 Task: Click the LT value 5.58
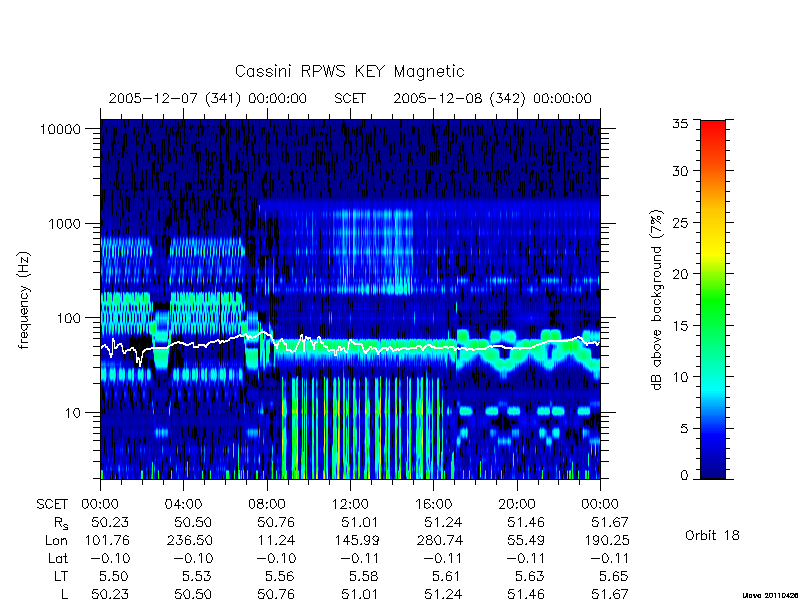[364, 577]
